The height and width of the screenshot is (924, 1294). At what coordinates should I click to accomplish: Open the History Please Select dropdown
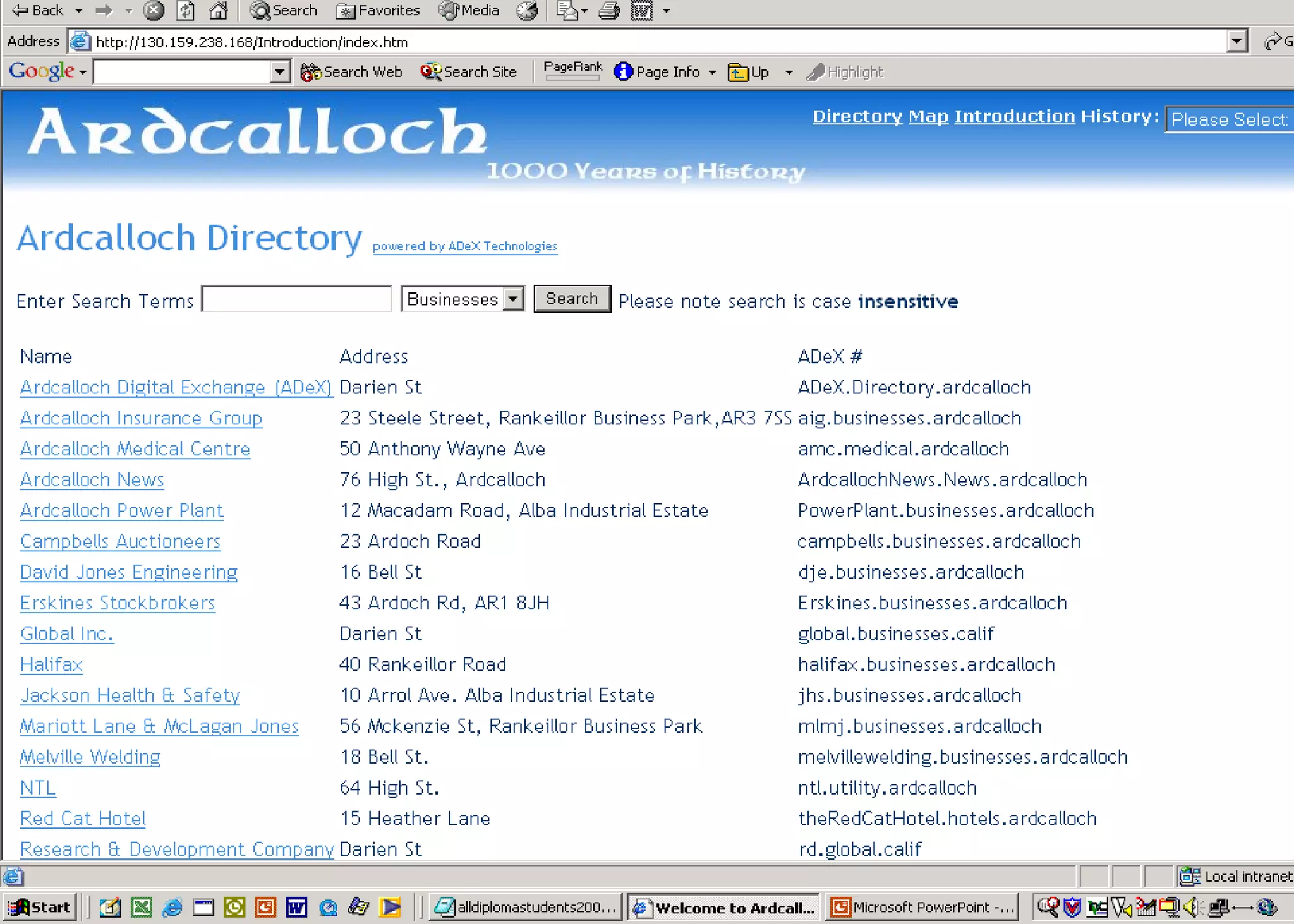(1228, 119)
